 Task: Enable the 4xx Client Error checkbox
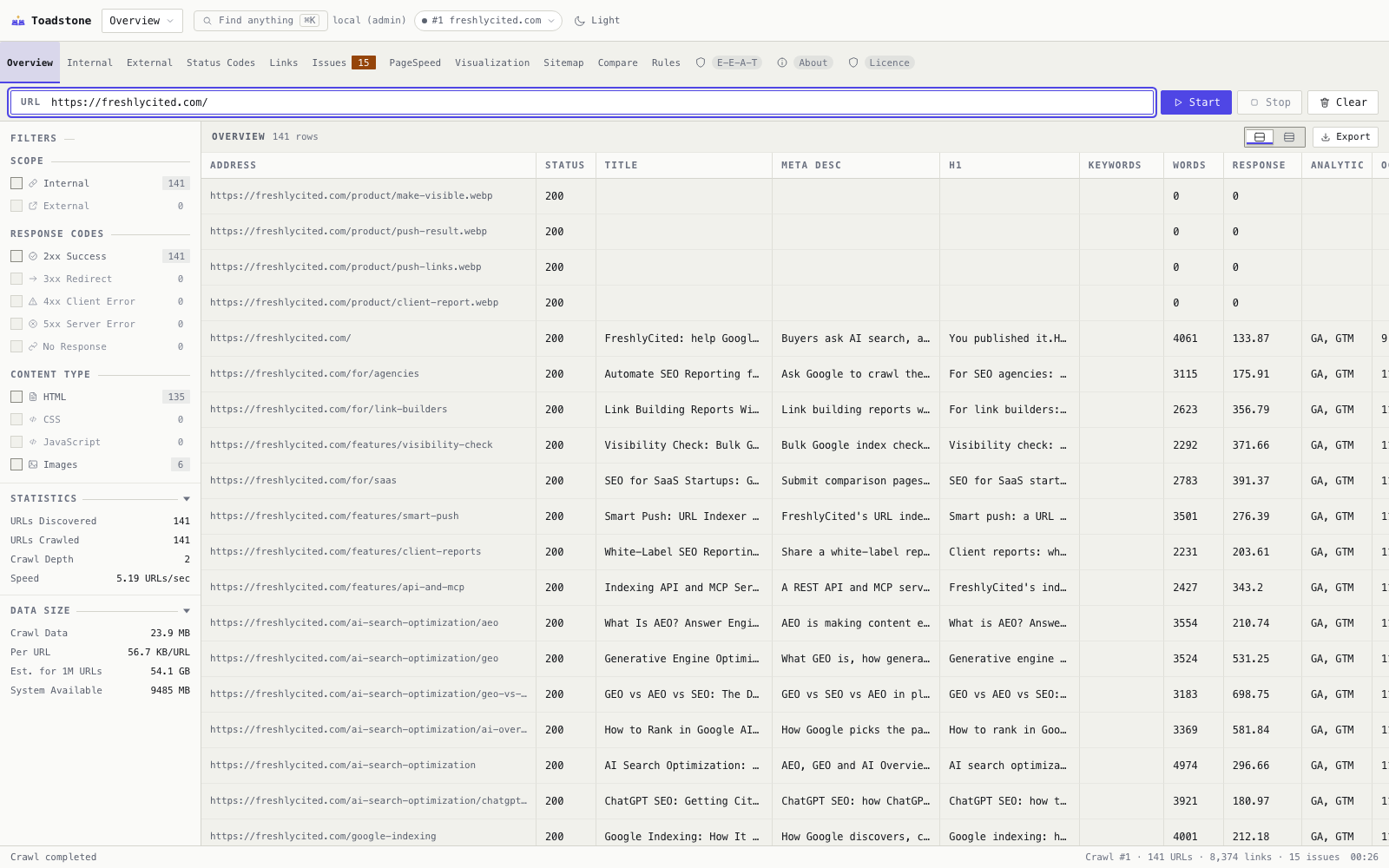[x=16, y=301]
